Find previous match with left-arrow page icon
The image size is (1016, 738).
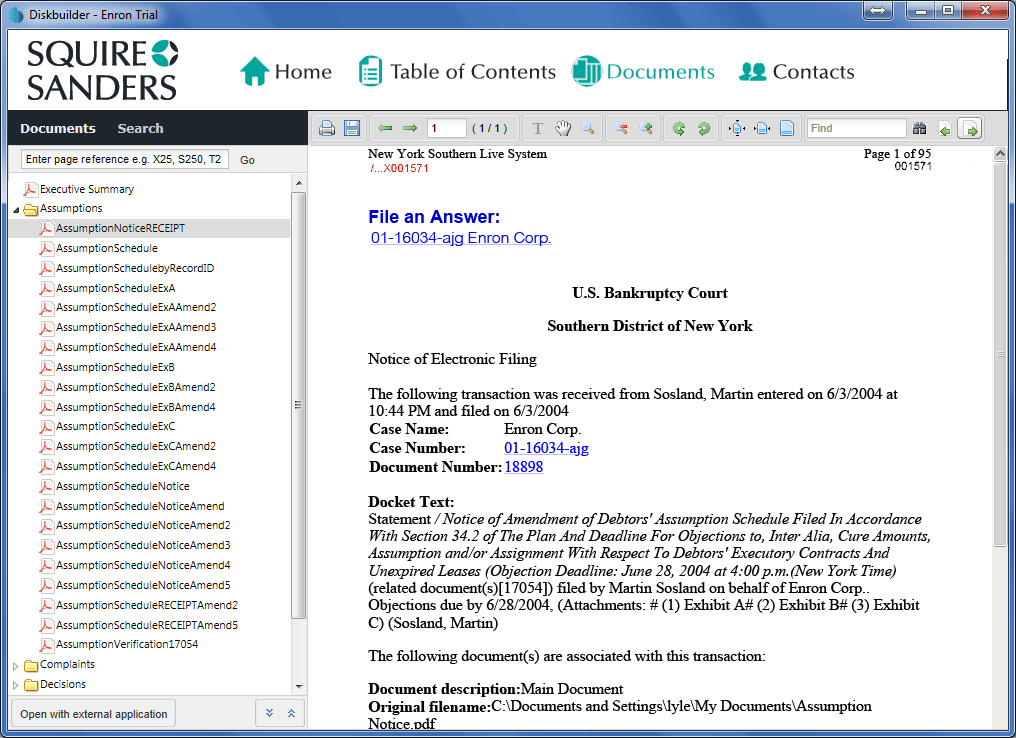point(945,129)
